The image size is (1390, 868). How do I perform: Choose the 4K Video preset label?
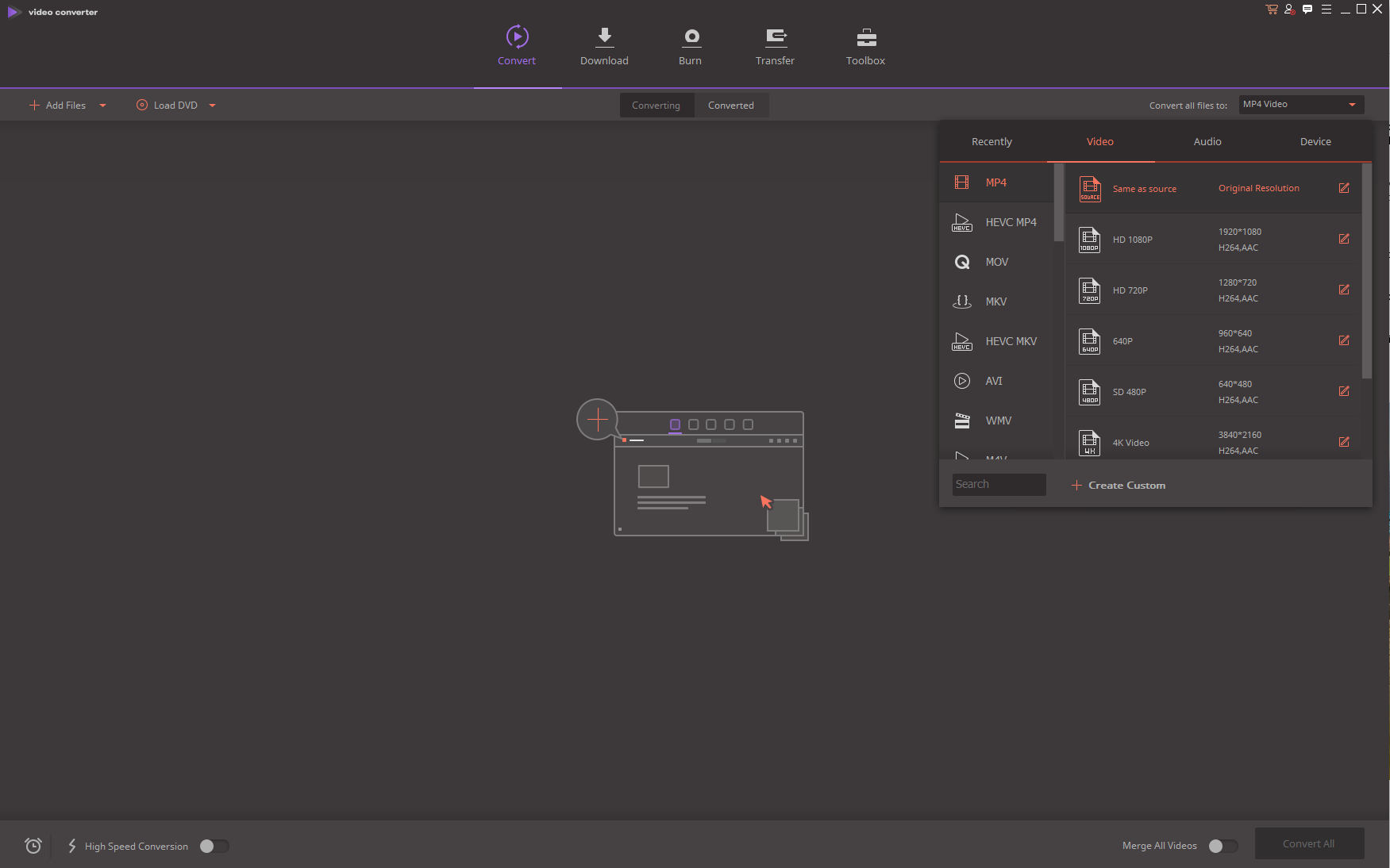click(x=1130, y=443)
